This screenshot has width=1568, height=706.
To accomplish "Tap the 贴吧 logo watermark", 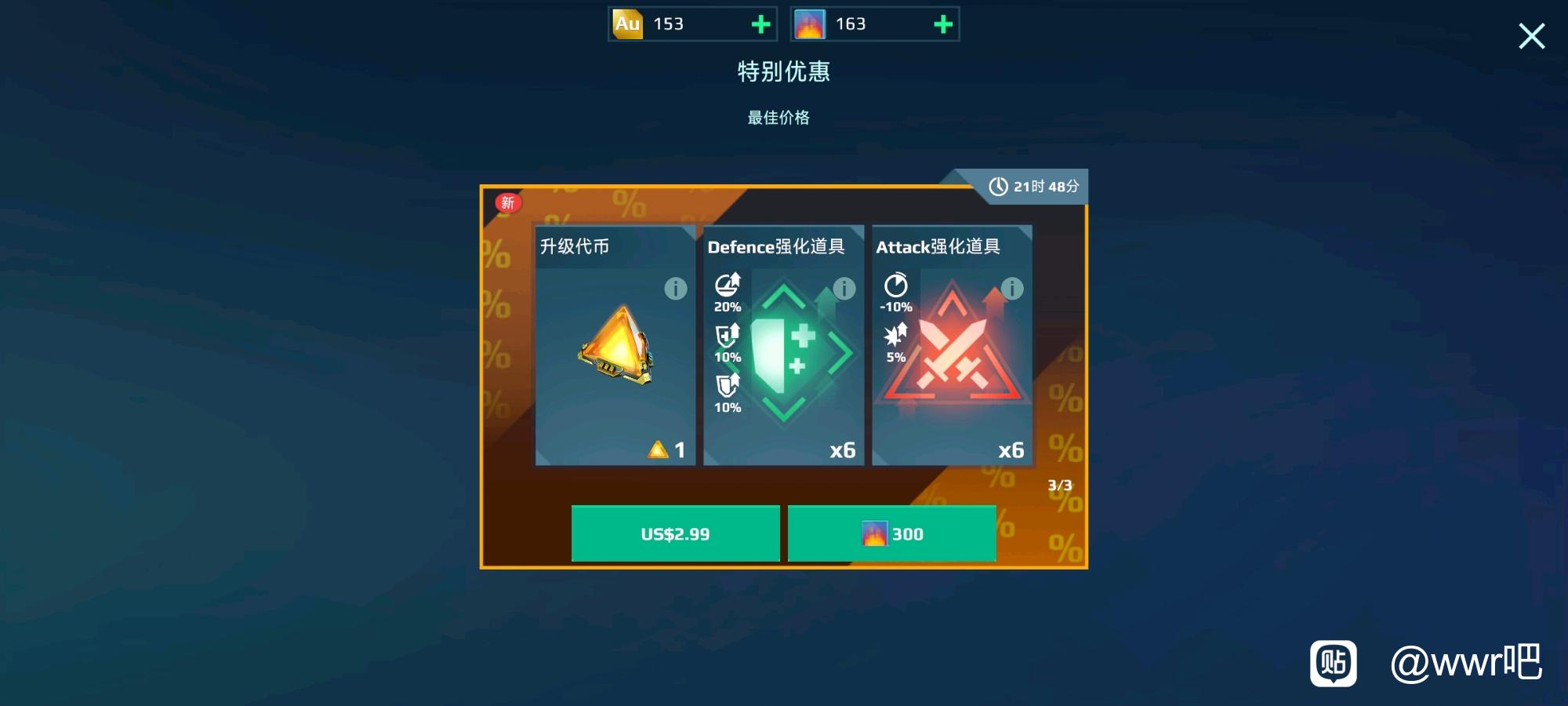I will [x=1334, y=664].
